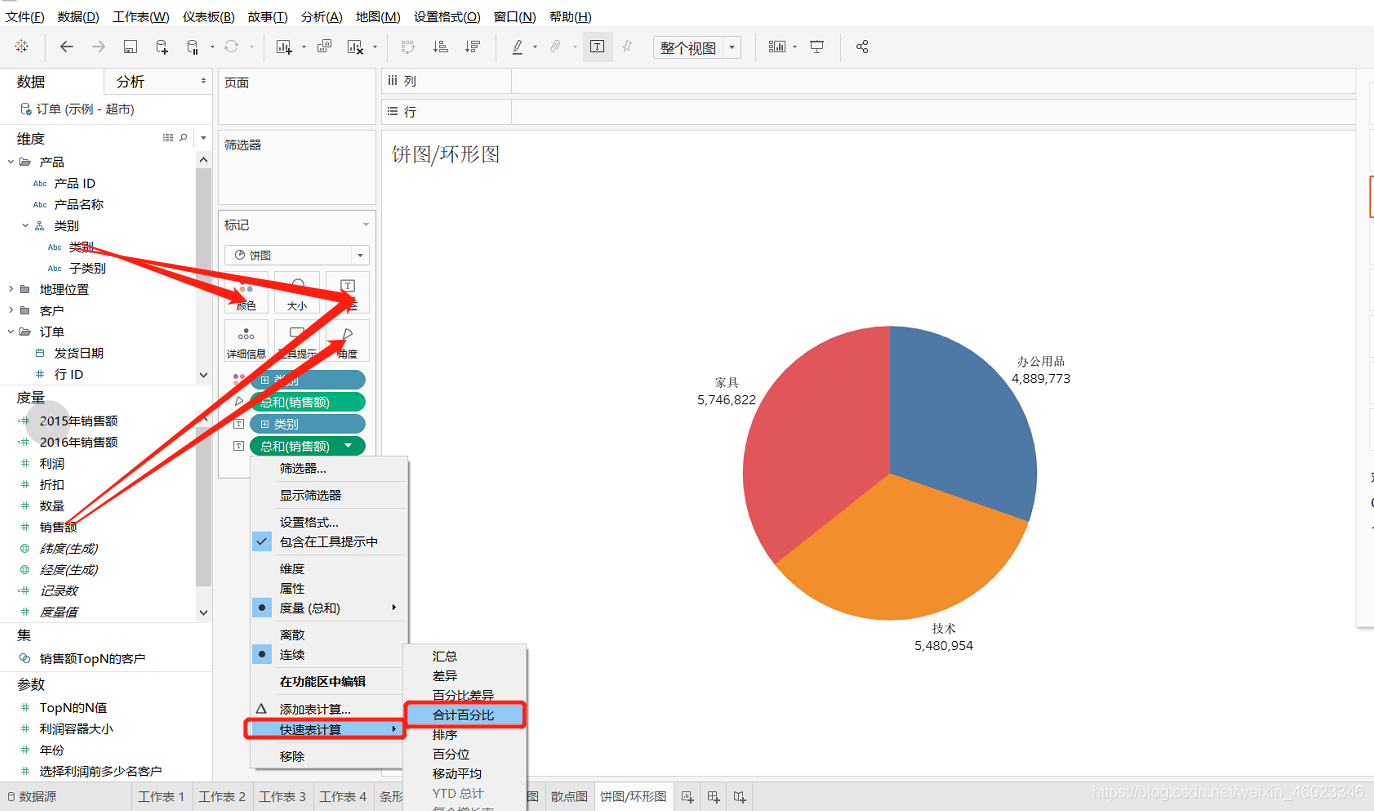The height and width of the screenshot is (811, 1374).
Task: Click the Detail button in the Marks card
Action: (246, 340)
